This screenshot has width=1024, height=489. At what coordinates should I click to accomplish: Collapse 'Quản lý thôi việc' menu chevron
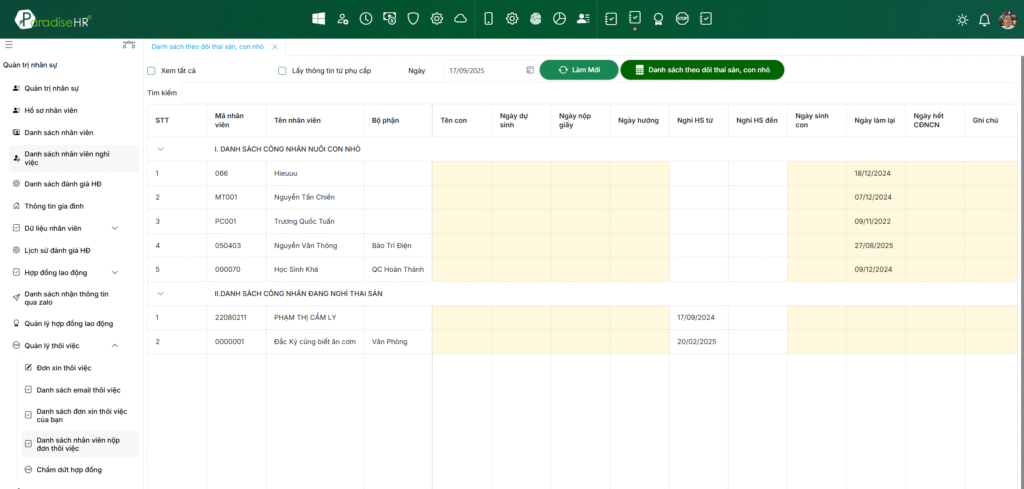coord(115,345)
